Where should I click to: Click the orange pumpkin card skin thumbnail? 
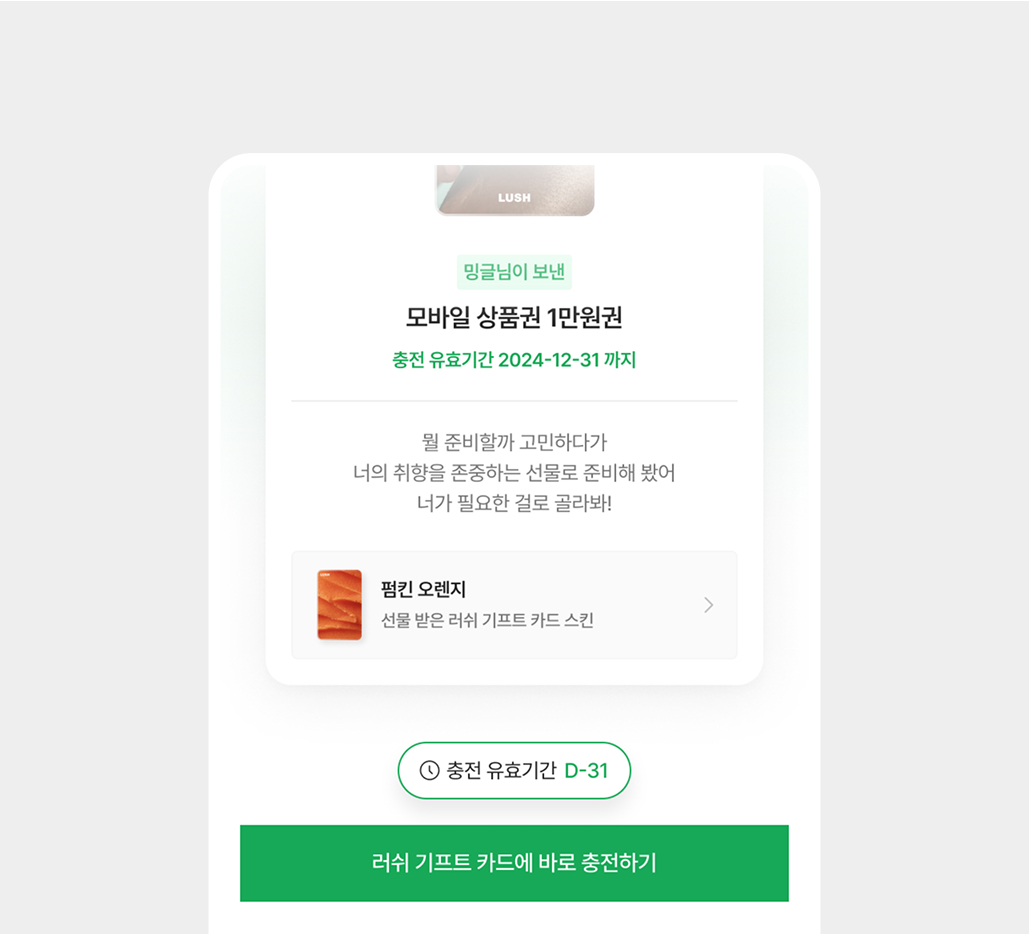click(339, 605)
